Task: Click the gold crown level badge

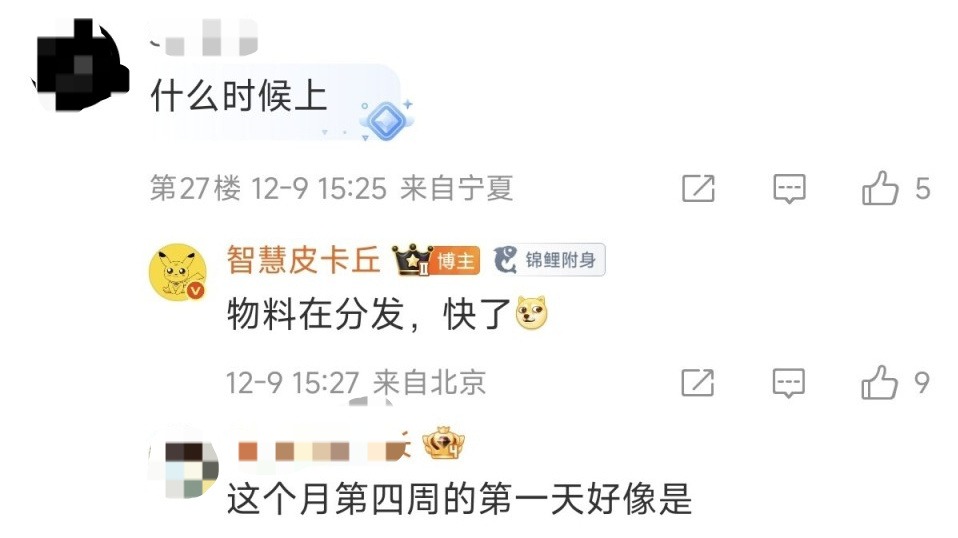Action: (x=444, y=444)
